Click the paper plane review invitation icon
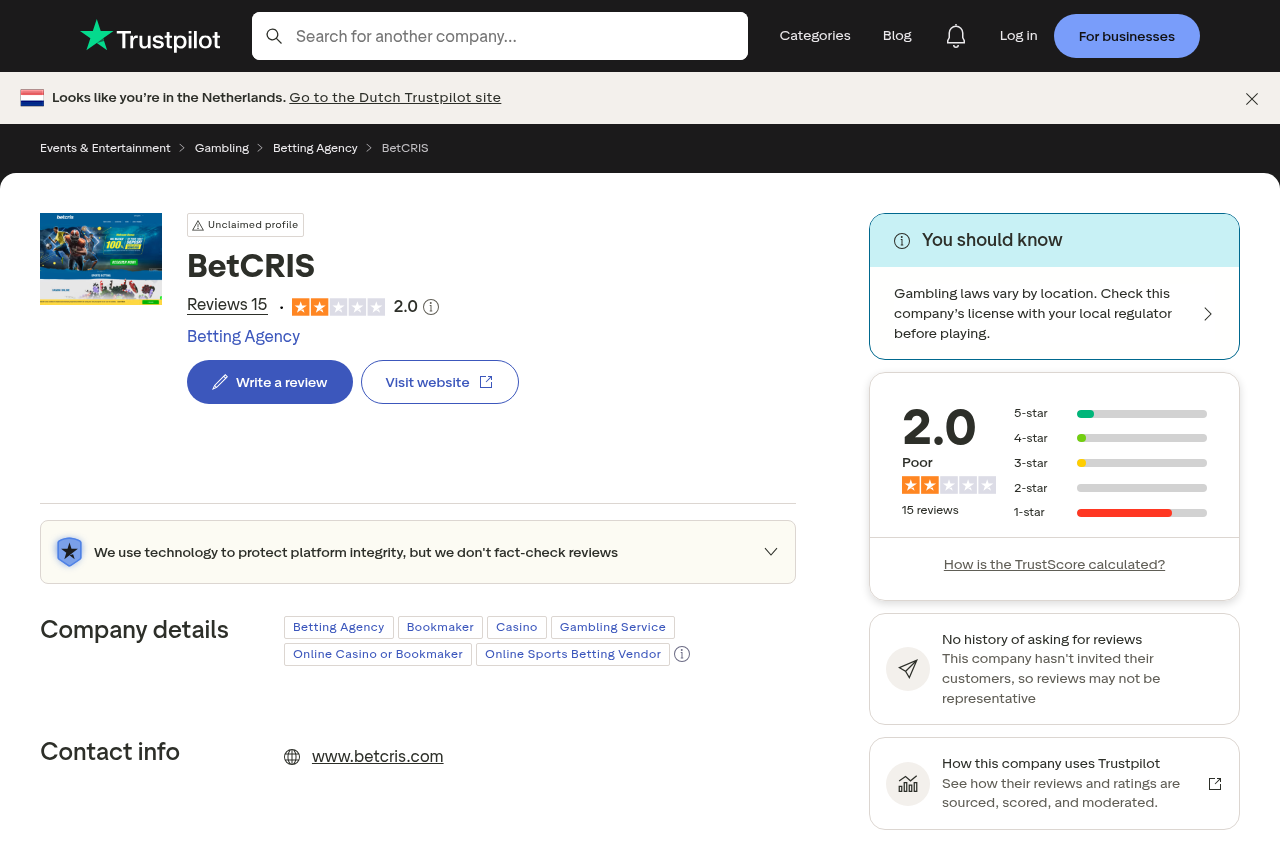The width and height of the screenshot is (1280, 857). point(908,669)
